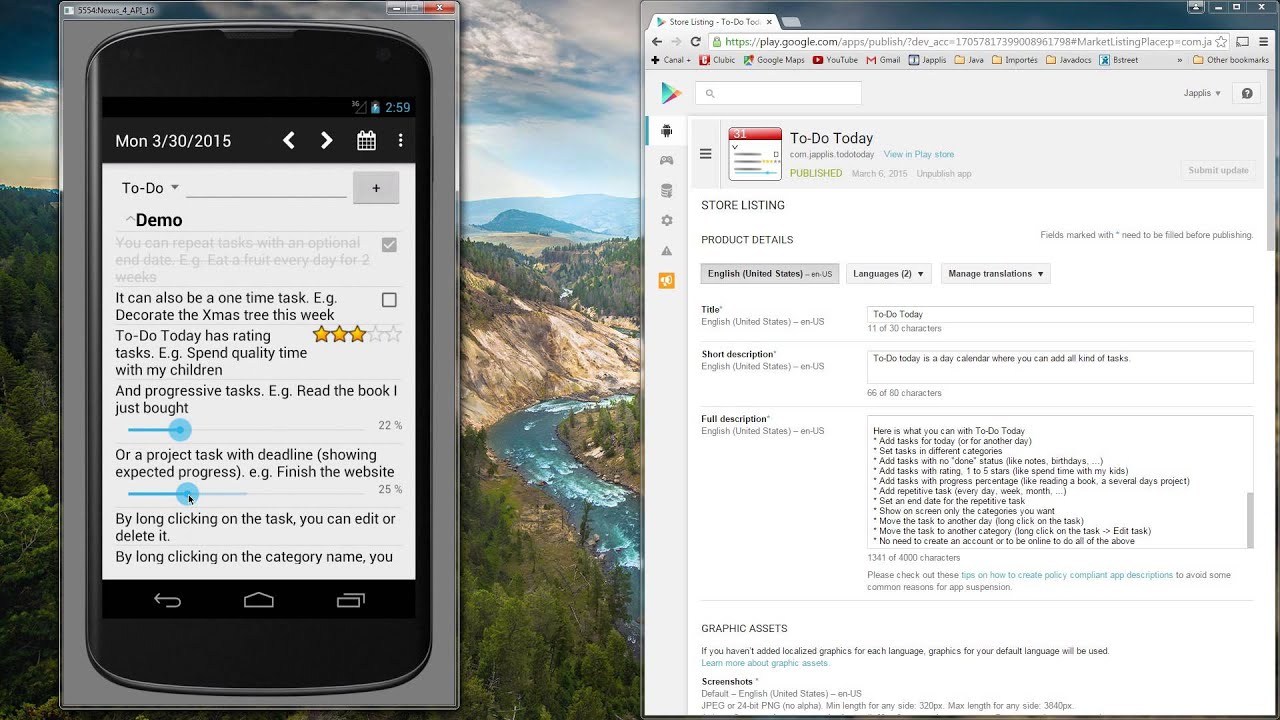Click Chrome back arrow
The width and height of the screenshot is (1280, 720).
pos(657,42)
